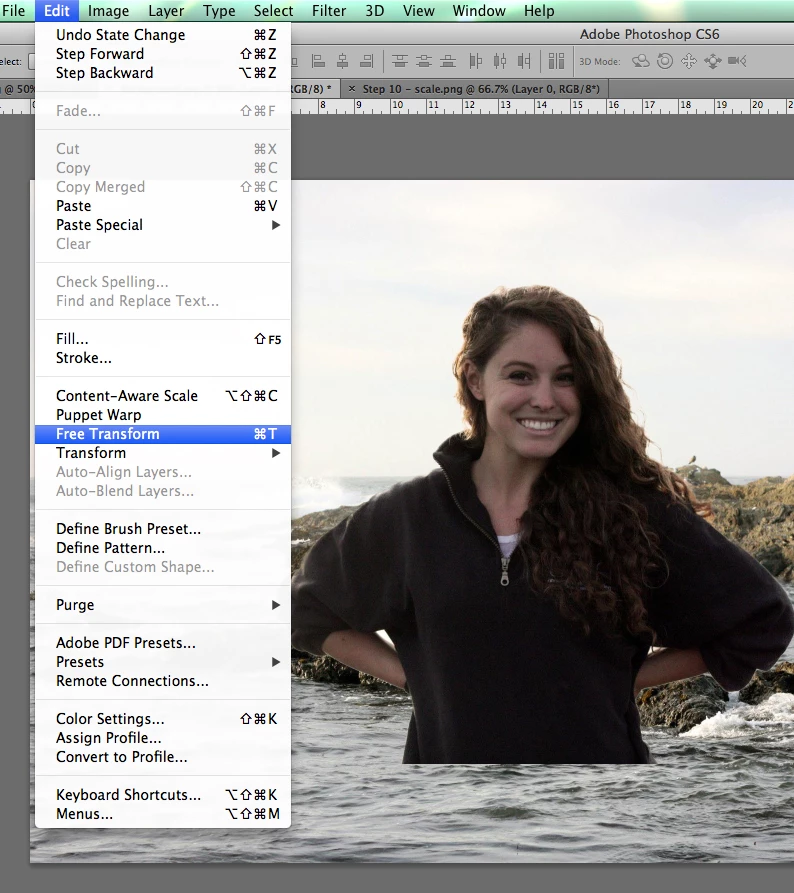794x893 pixels.
Task: Open the 3D menu
Action: coord(374,11)
